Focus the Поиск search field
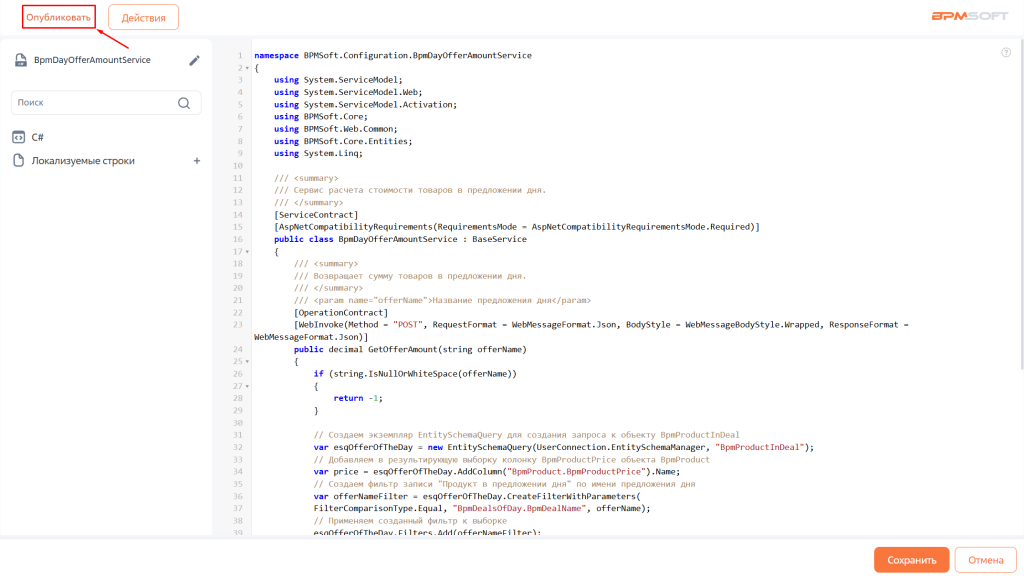The image size is (1024, 576). pos(95,103)
